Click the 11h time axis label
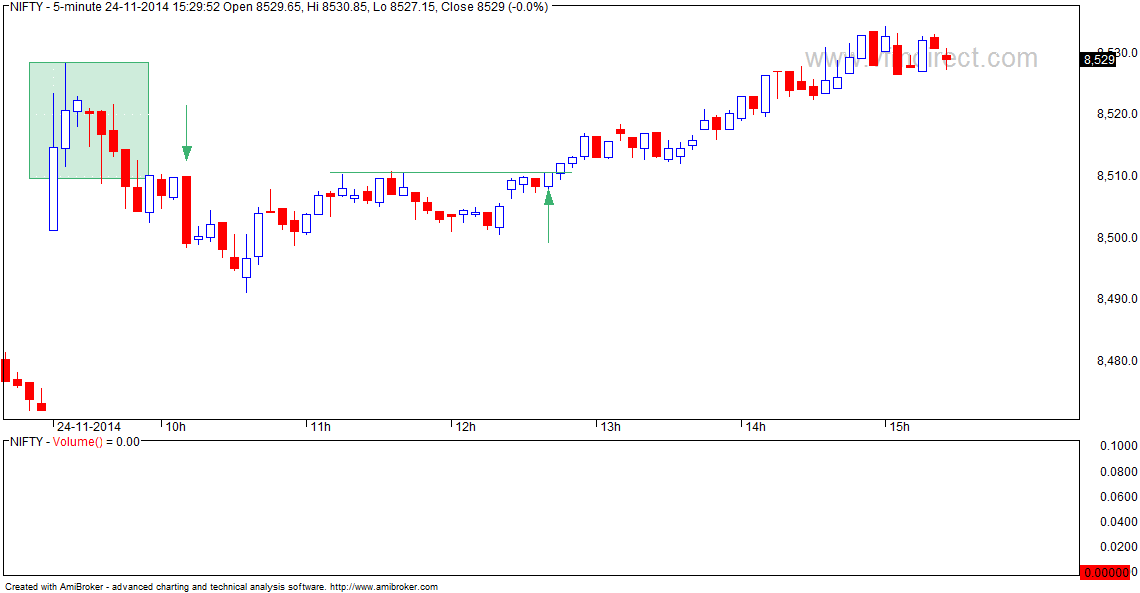The image size is (1140, 593). point(321,427)
